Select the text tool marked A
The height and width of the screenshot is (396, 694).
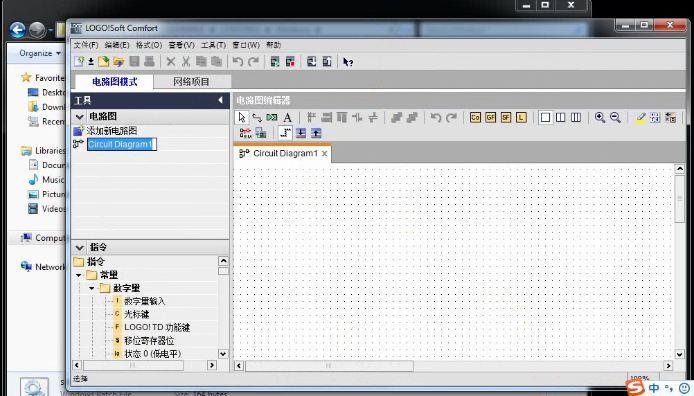pos(287,118)
